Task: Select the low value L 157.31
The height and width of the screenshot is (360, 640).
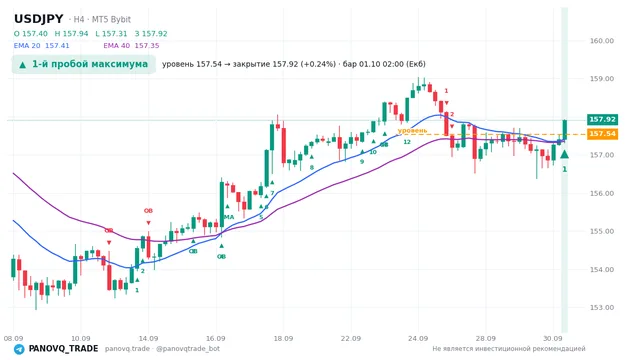Action: click(x=111, y=33)
